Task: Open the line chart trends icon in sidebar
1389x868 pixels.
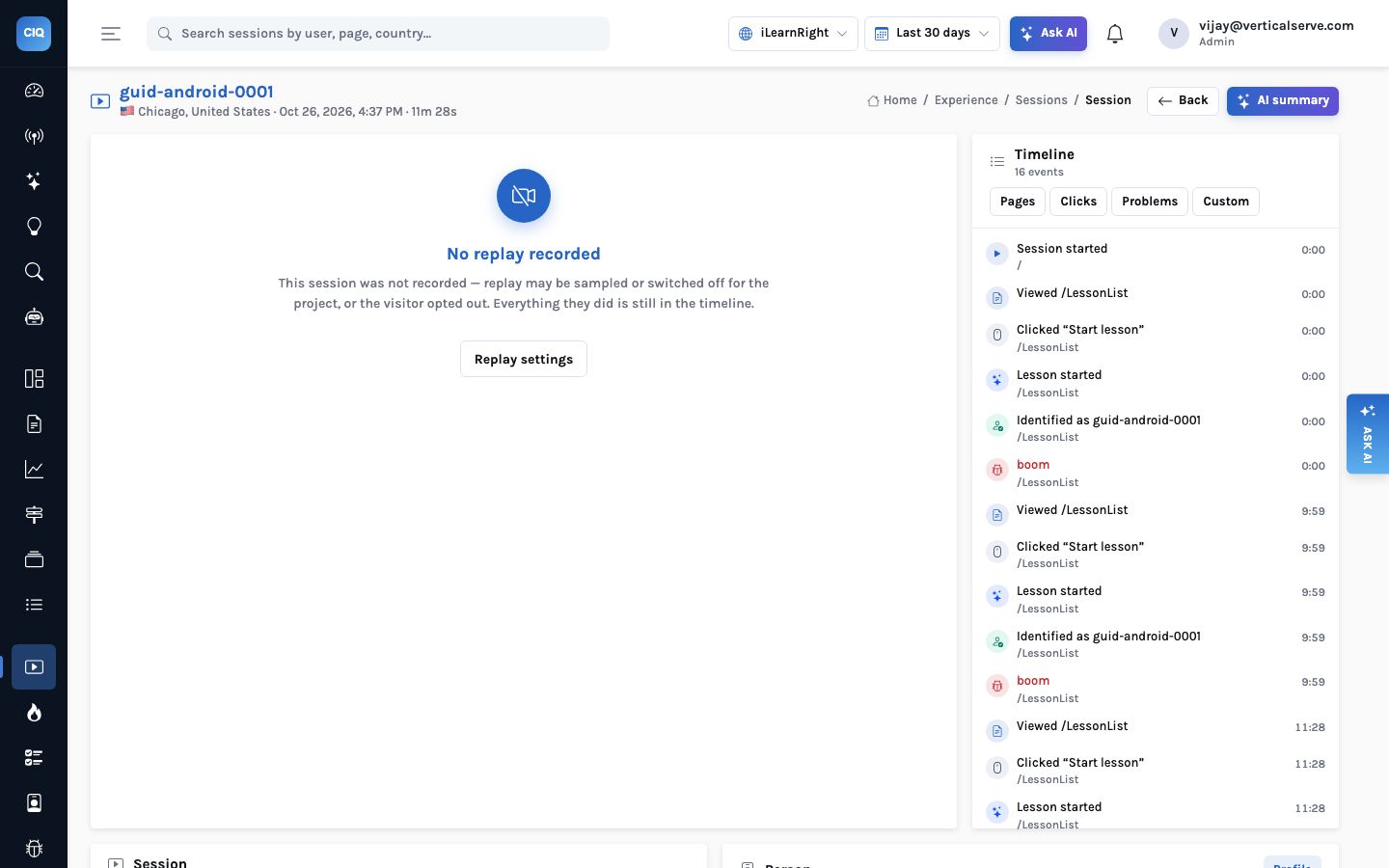Action: pyautogui.click(x=34, y=469)
